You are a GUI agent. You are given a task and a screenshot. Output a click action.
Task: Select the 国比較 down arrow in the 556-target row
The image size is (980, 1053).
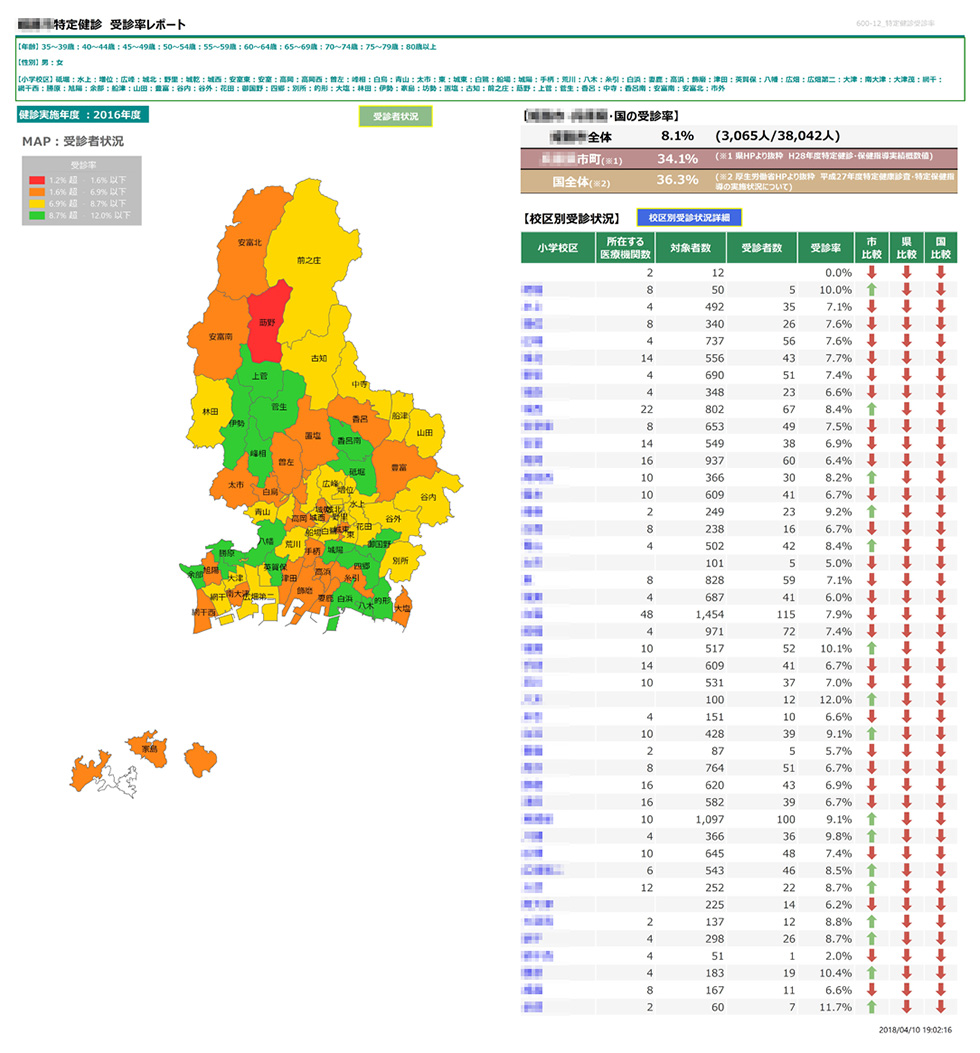(x=940, y=359)
